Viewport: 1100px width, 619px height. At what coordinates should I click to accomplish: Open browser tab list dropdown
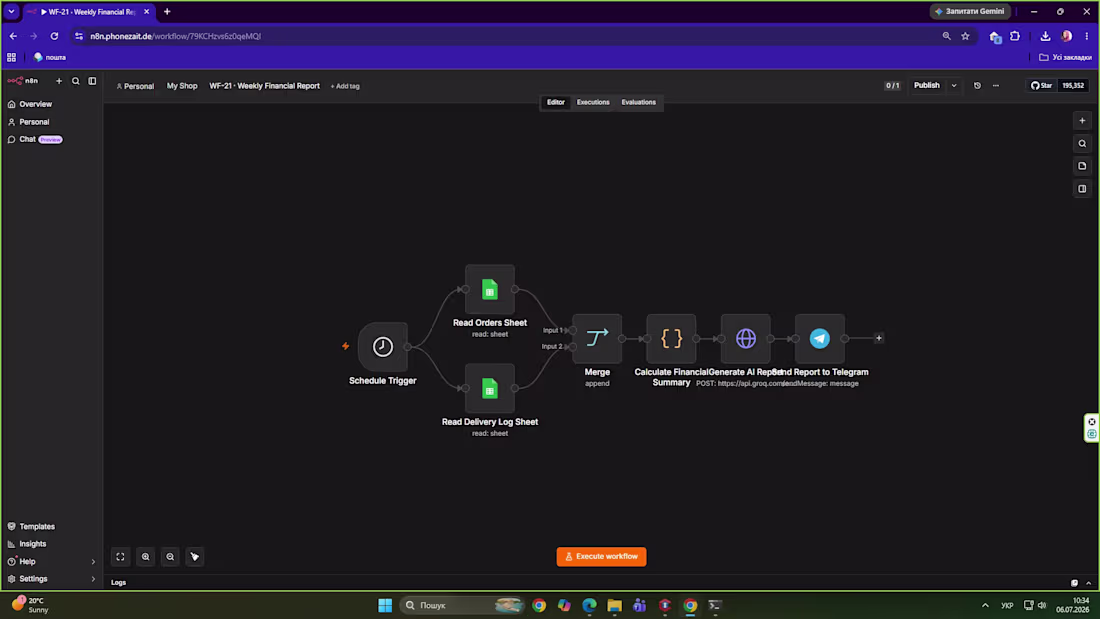point(11,11)
